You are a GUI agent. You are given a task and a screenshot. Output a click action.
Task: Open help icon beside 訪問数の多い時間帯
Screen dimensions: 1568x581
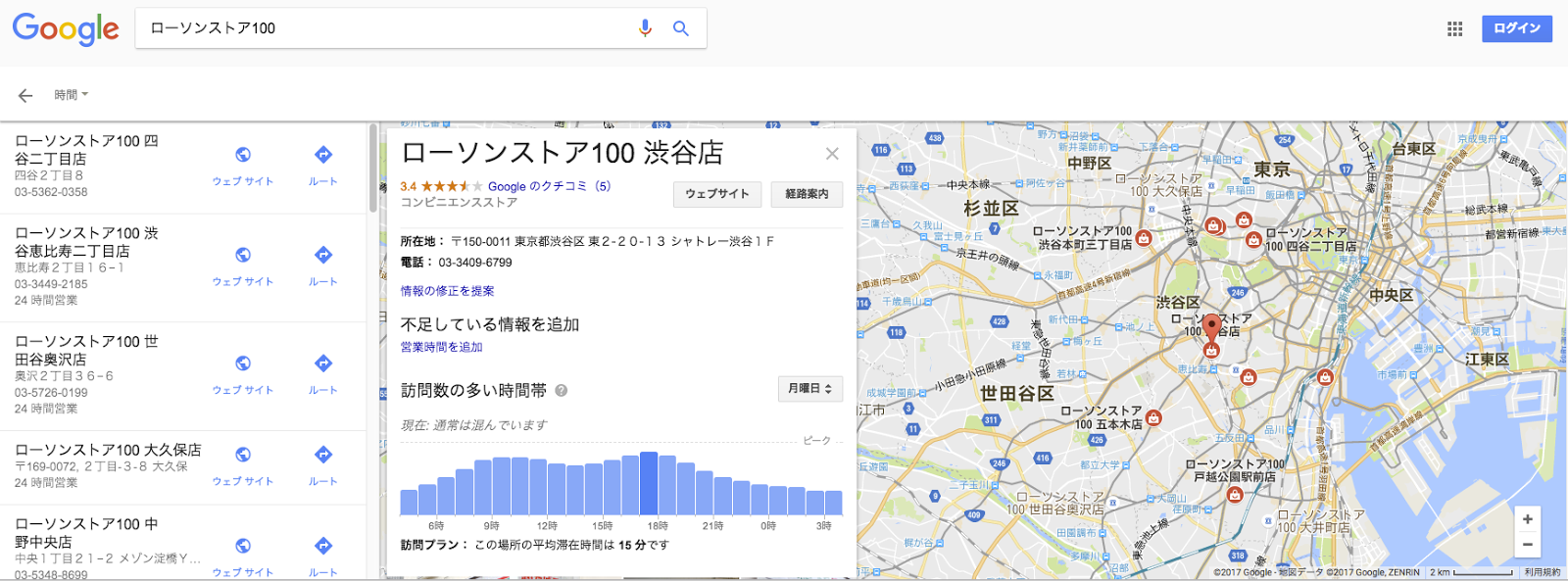562,390
